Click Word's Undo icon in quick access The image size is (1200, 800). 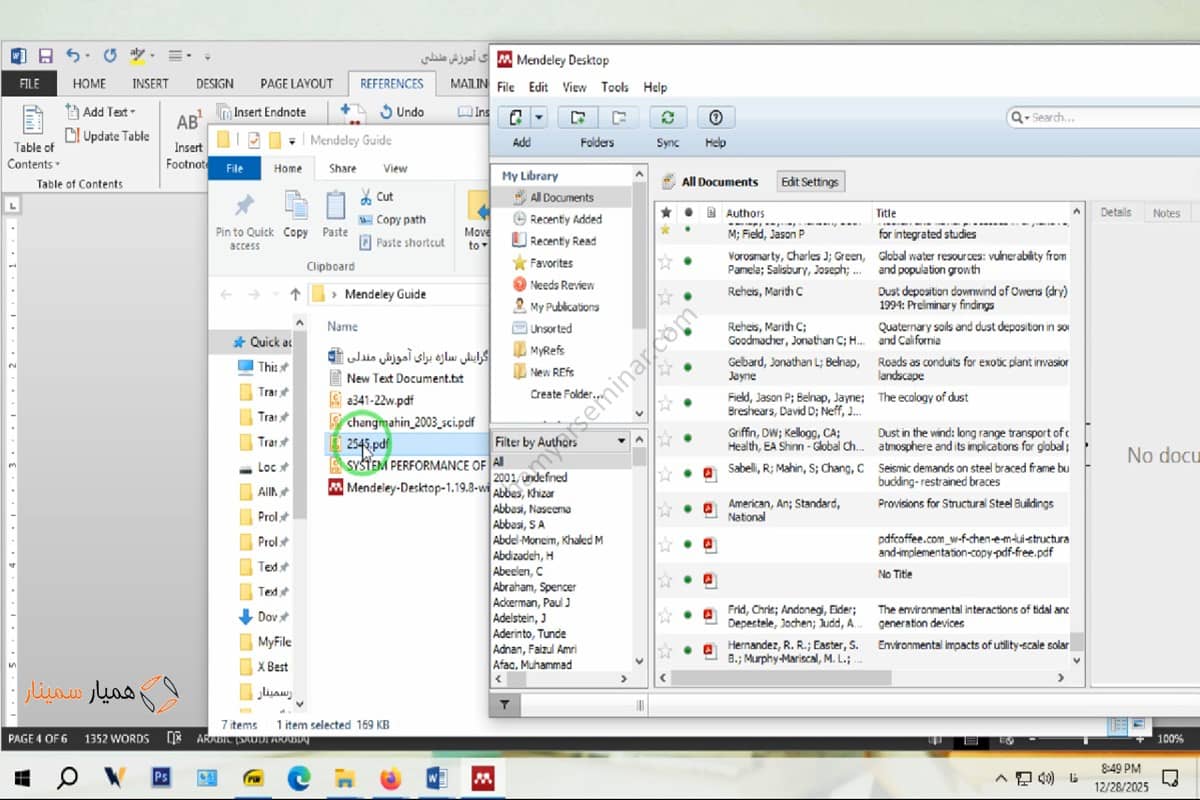pyautogui.click(x=73, y=56)
